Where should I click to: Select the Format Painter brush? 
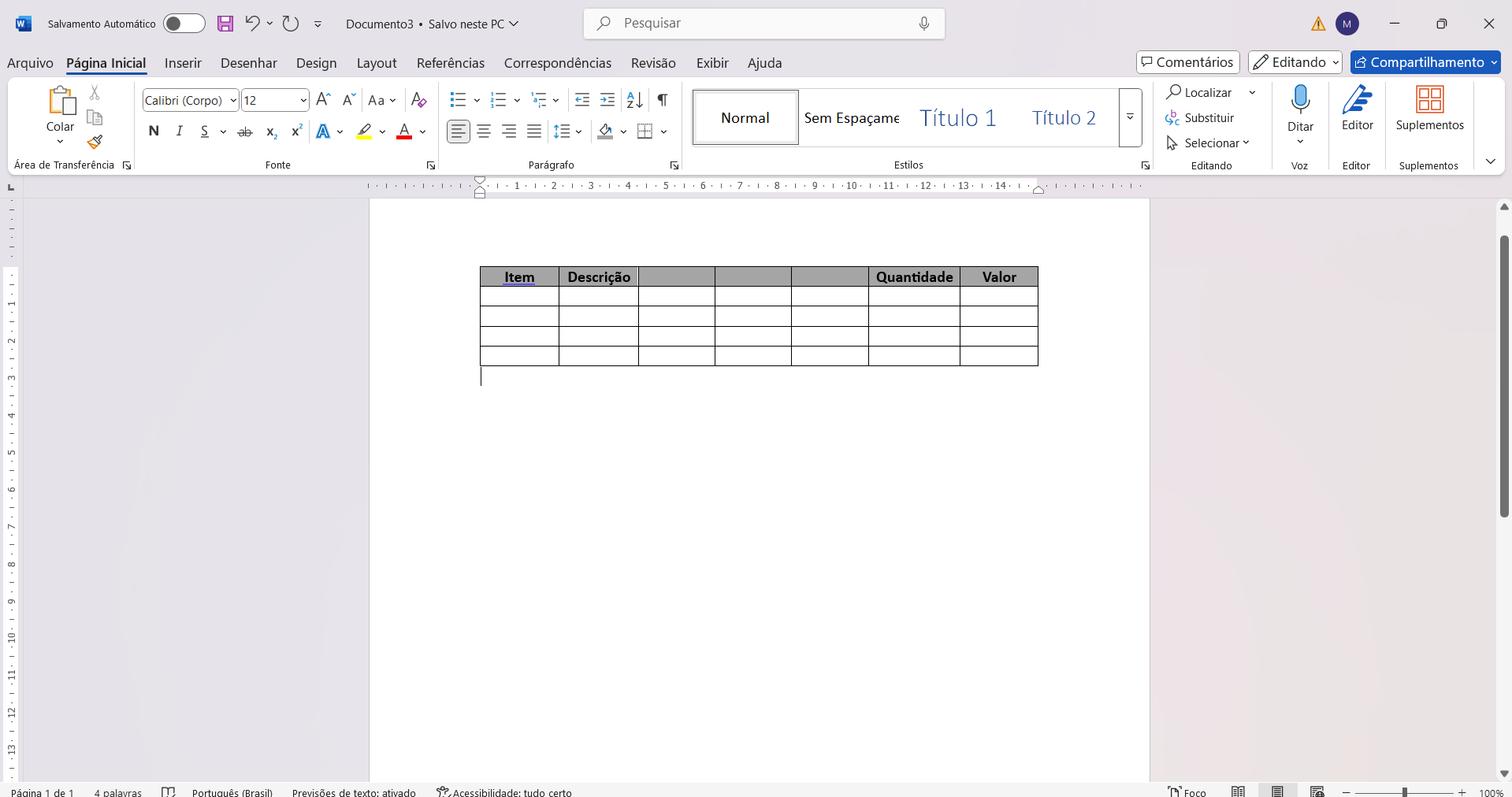coord(95,142)
